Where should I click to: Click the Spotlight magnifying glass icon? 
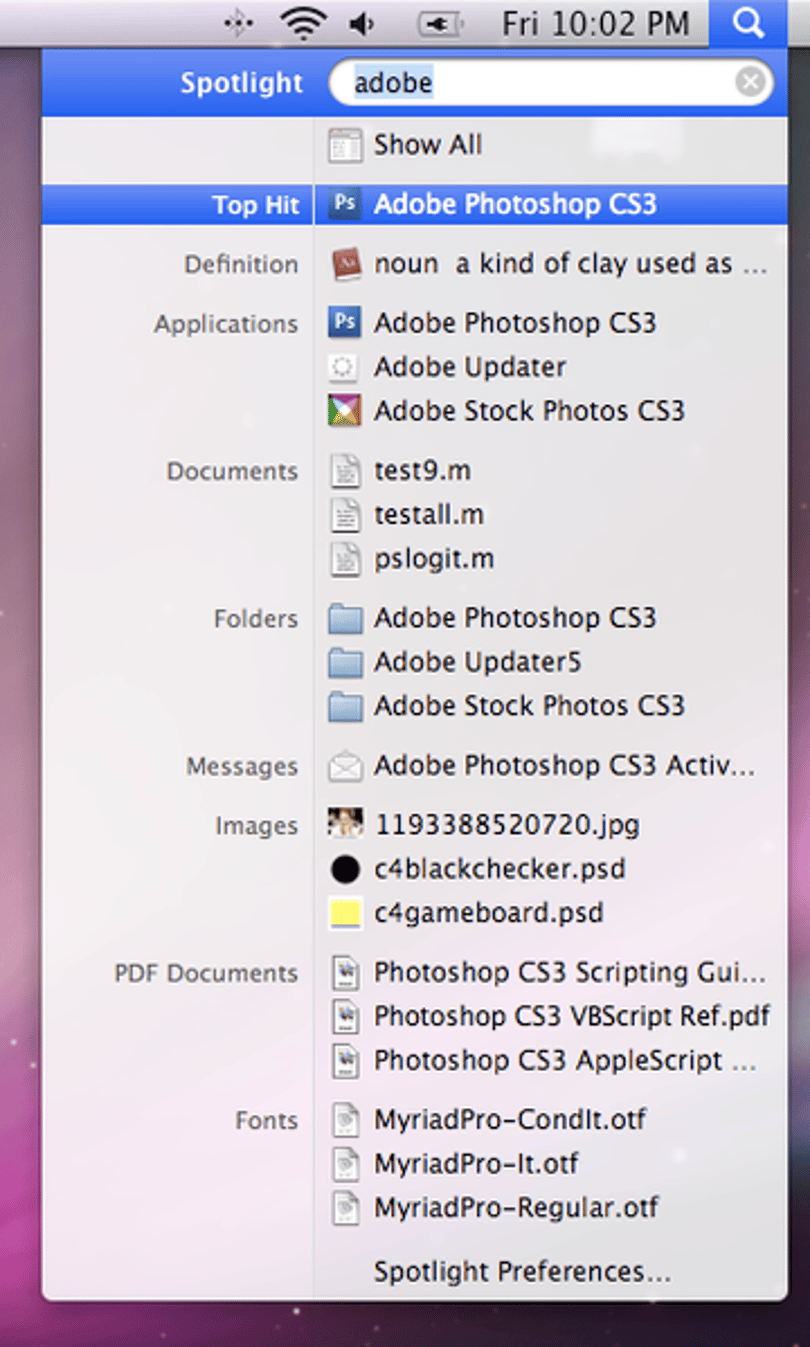click(747, 22)
